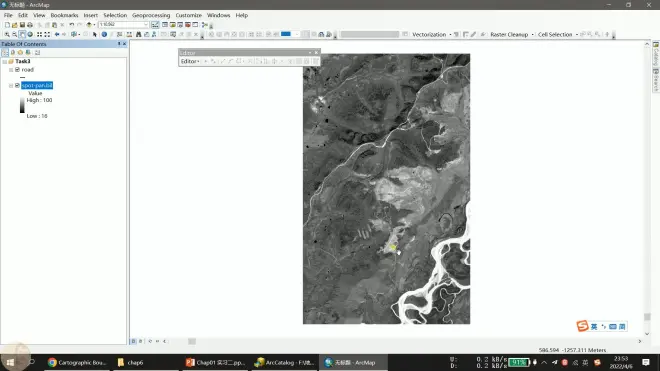The height and width of the screenshot is (371, 660).
Task: Switch TOC to List By Selection
Action: [28, 53]
